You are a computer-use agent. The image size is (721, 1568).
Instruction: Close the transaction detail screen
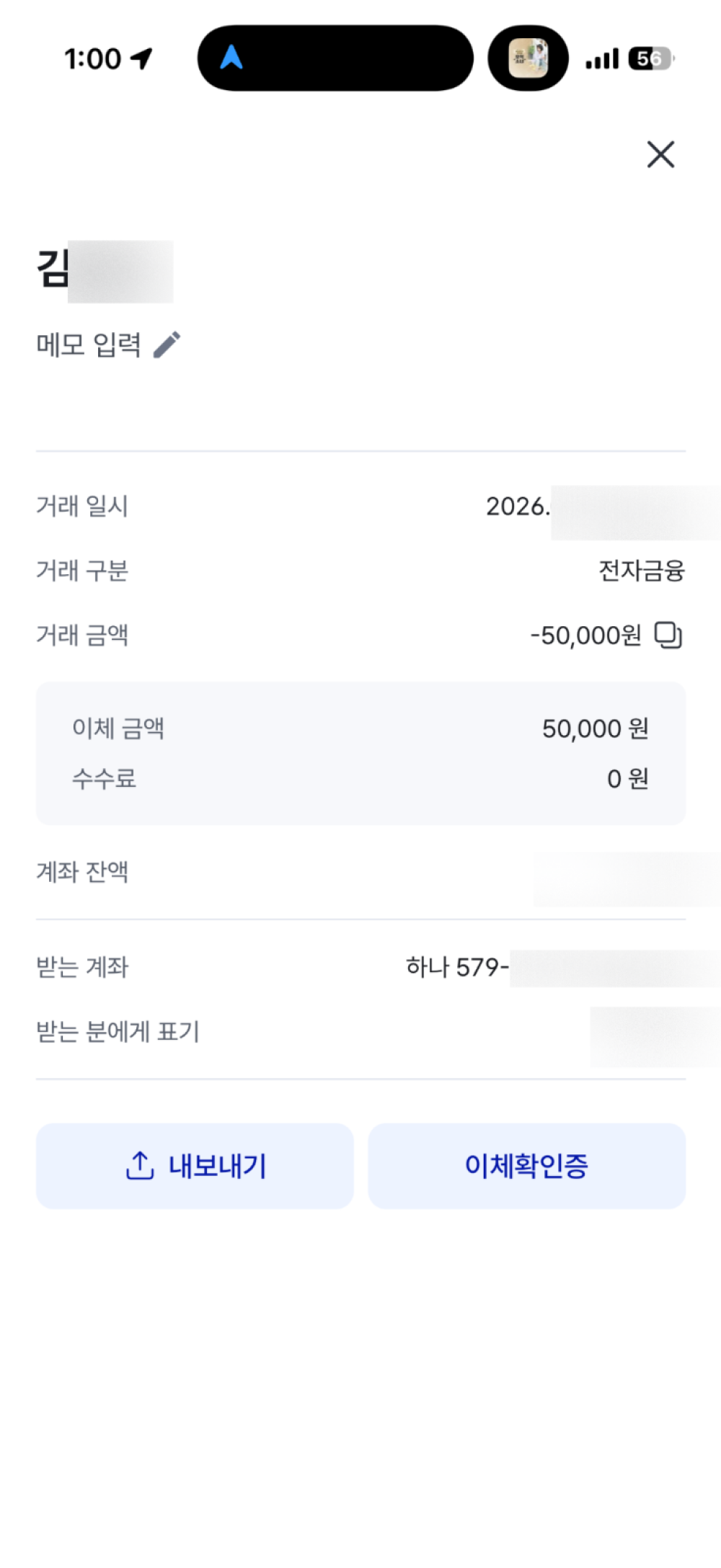click(660, 154)
